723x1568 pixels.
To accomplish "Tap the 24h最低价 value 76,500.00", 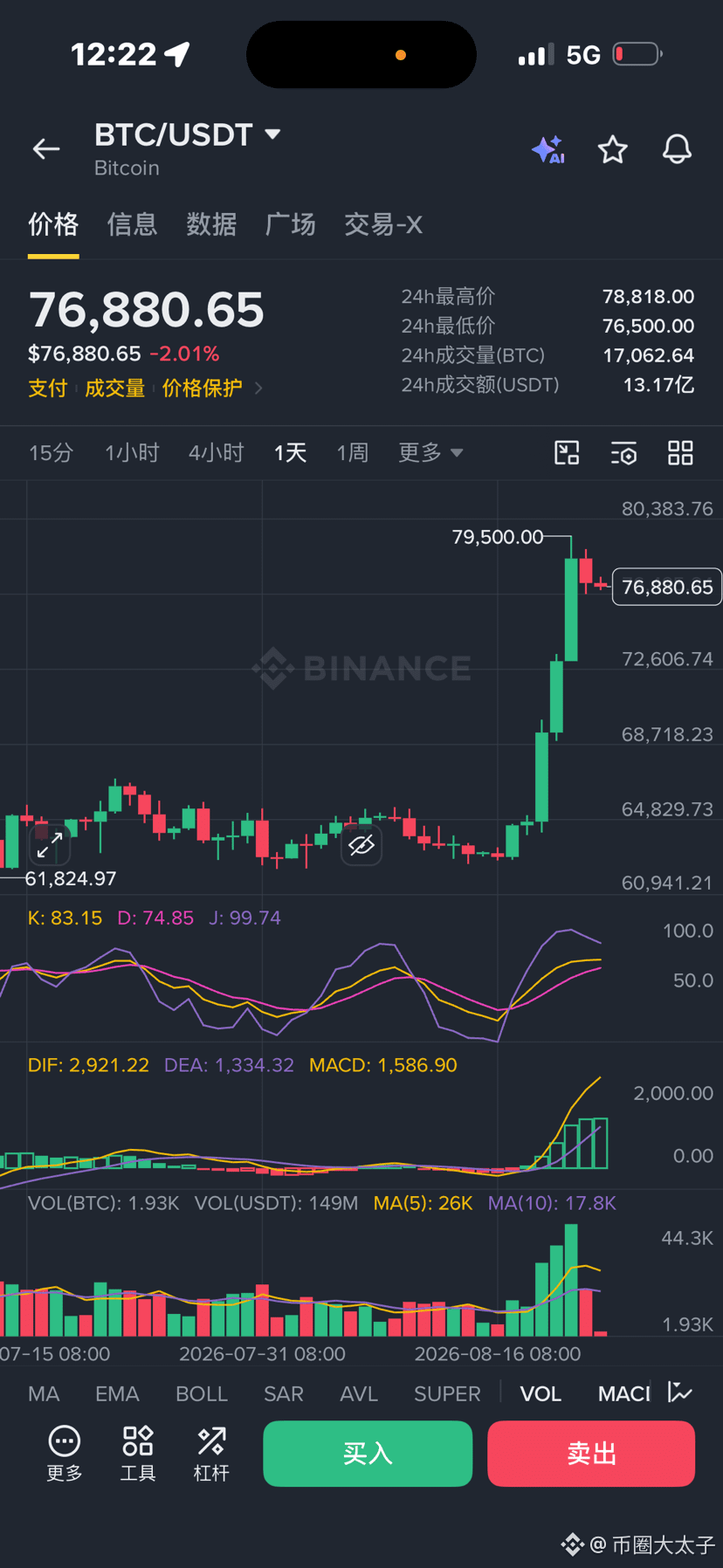I will (x=649, y=326).
